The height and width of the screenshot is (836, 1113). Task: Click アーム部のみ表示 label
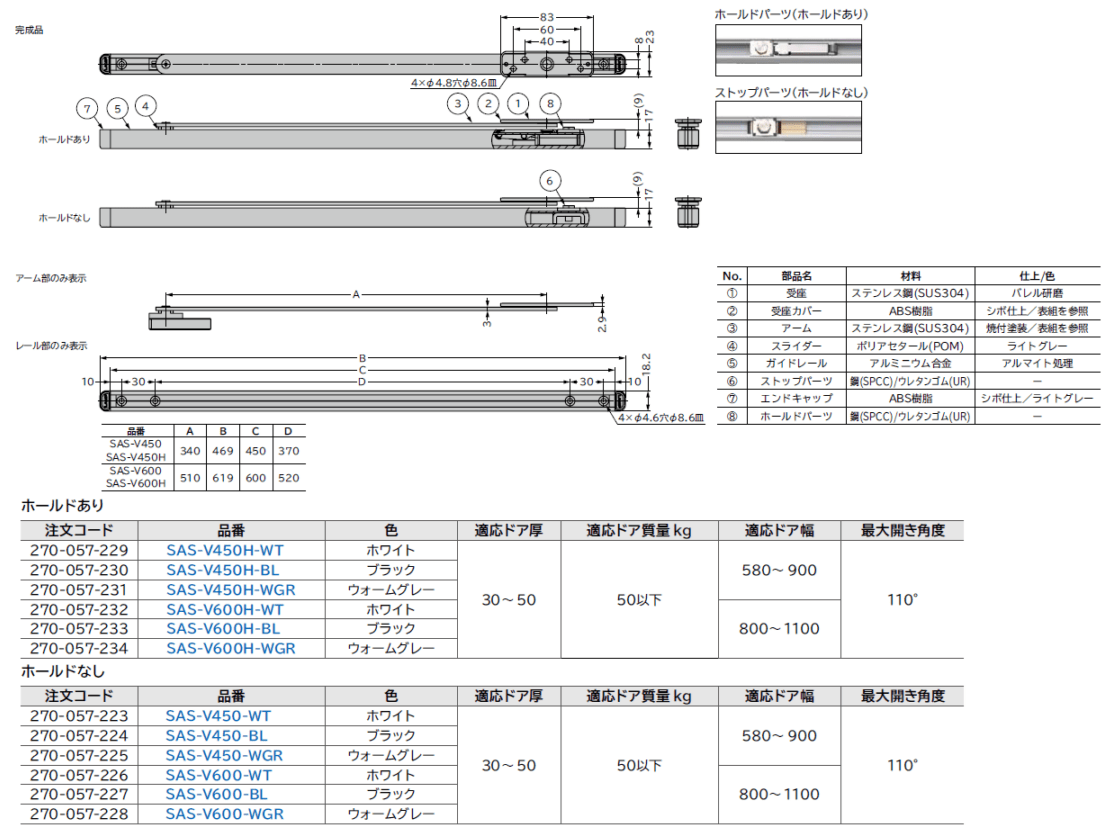(51, 278)
